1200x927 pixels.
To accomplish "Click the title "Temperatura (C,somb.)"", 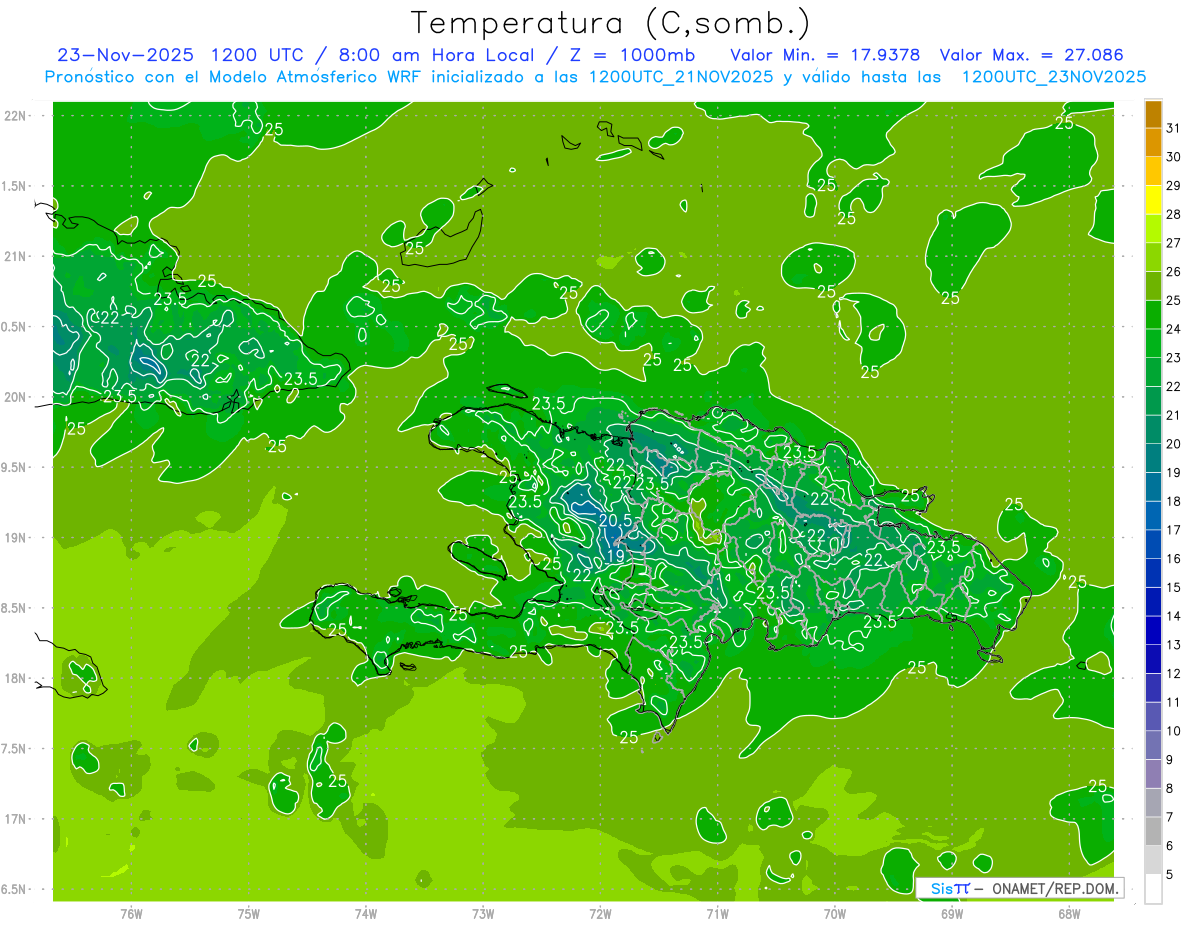I will click(611, 23).
